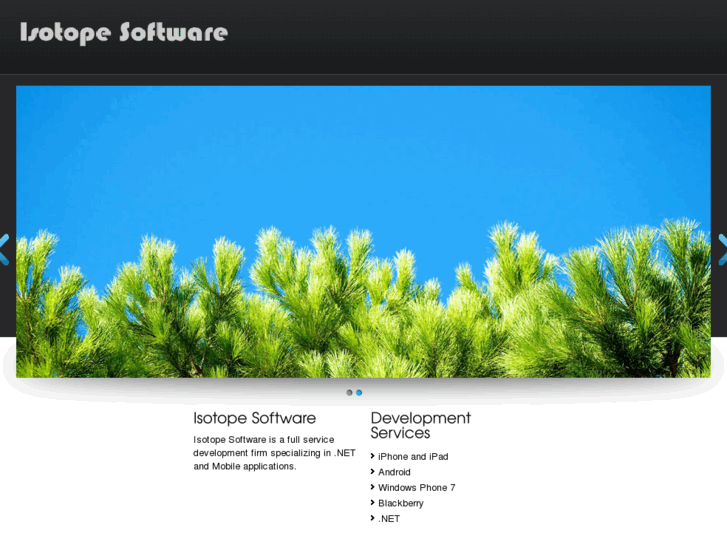The height and width of the screenshot is (545, 727).
Task: Open the 'Android' service item
Action: pos(394,472)
